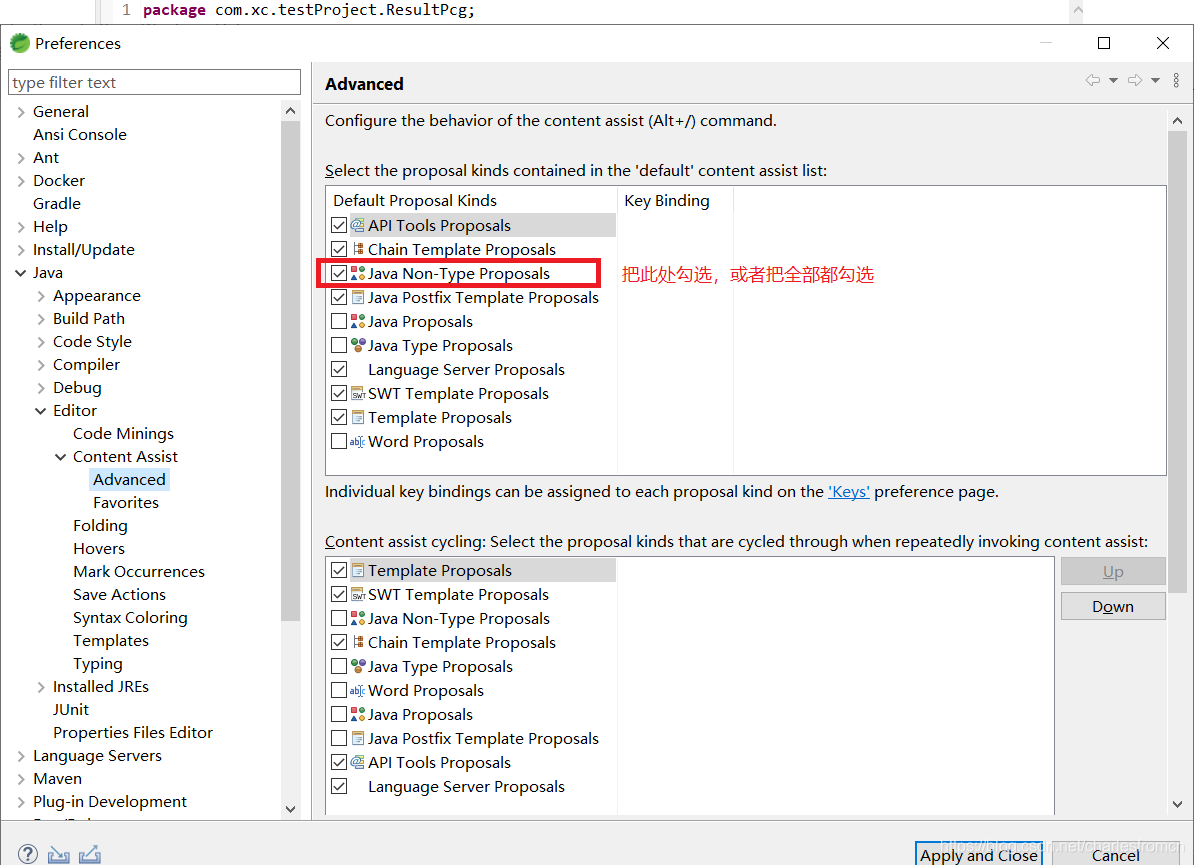Viewport: 1194px width, 865px height.
Task: Select Properties Files Editor page
Action: [132, 733]
